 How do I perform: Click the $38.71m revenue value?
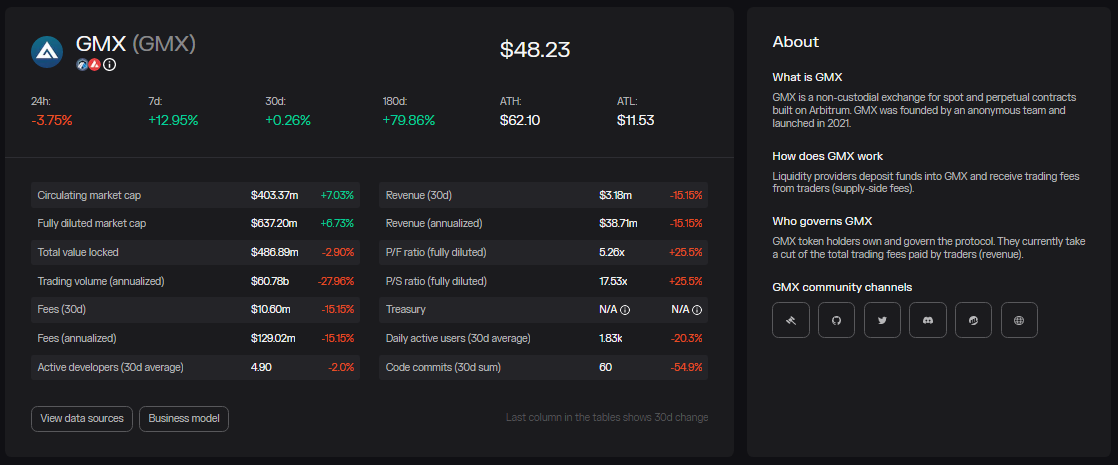pyautogui.click(x=618, y=223)
